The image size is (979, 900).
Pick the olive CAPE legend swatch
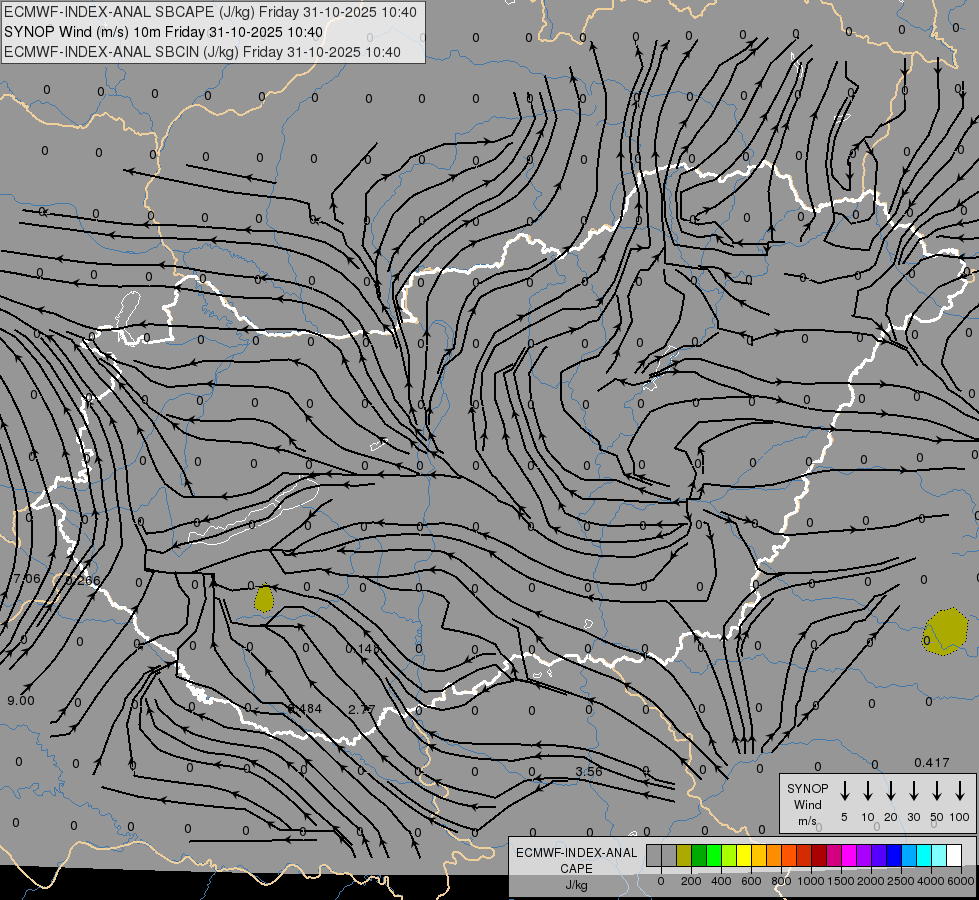(684, 856)
